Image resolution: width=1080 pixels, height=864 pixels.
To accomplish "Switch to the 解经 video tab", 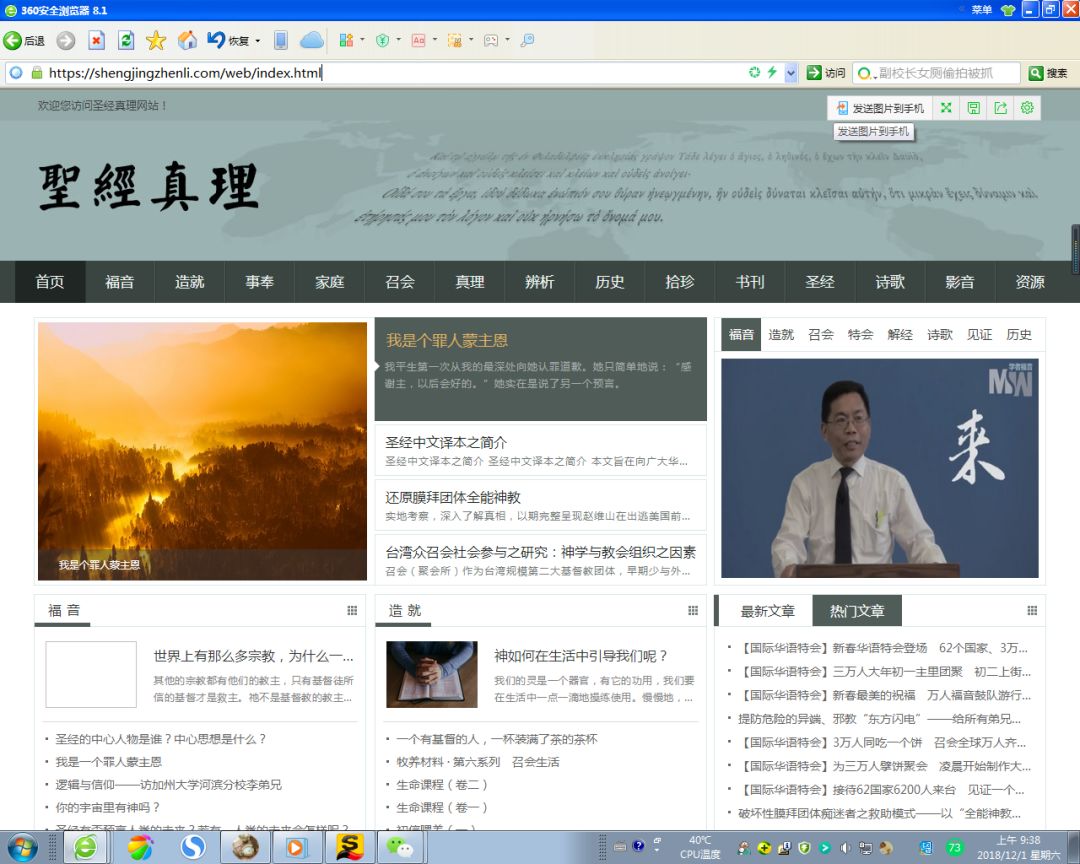I will pyautogui.click(x=900, y=335).
